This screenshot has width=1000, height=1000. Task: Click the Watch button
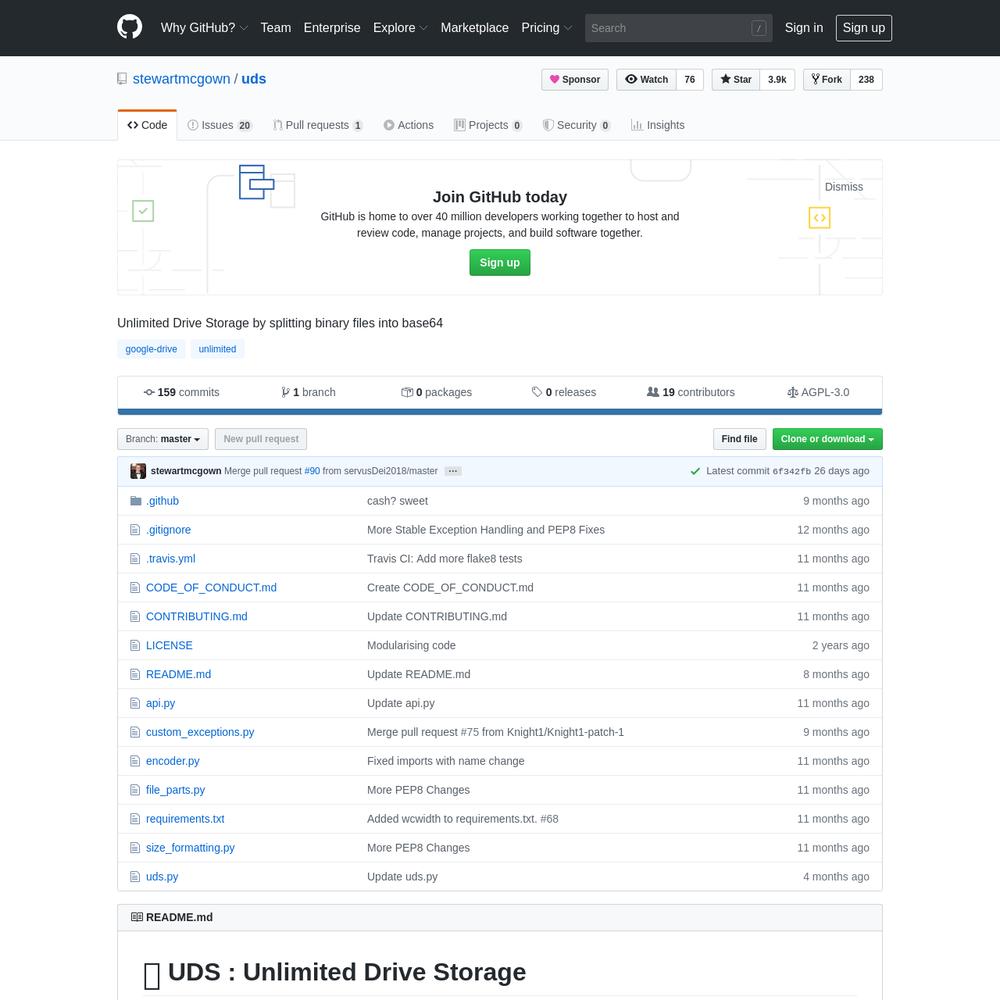(x=647, y=80)
